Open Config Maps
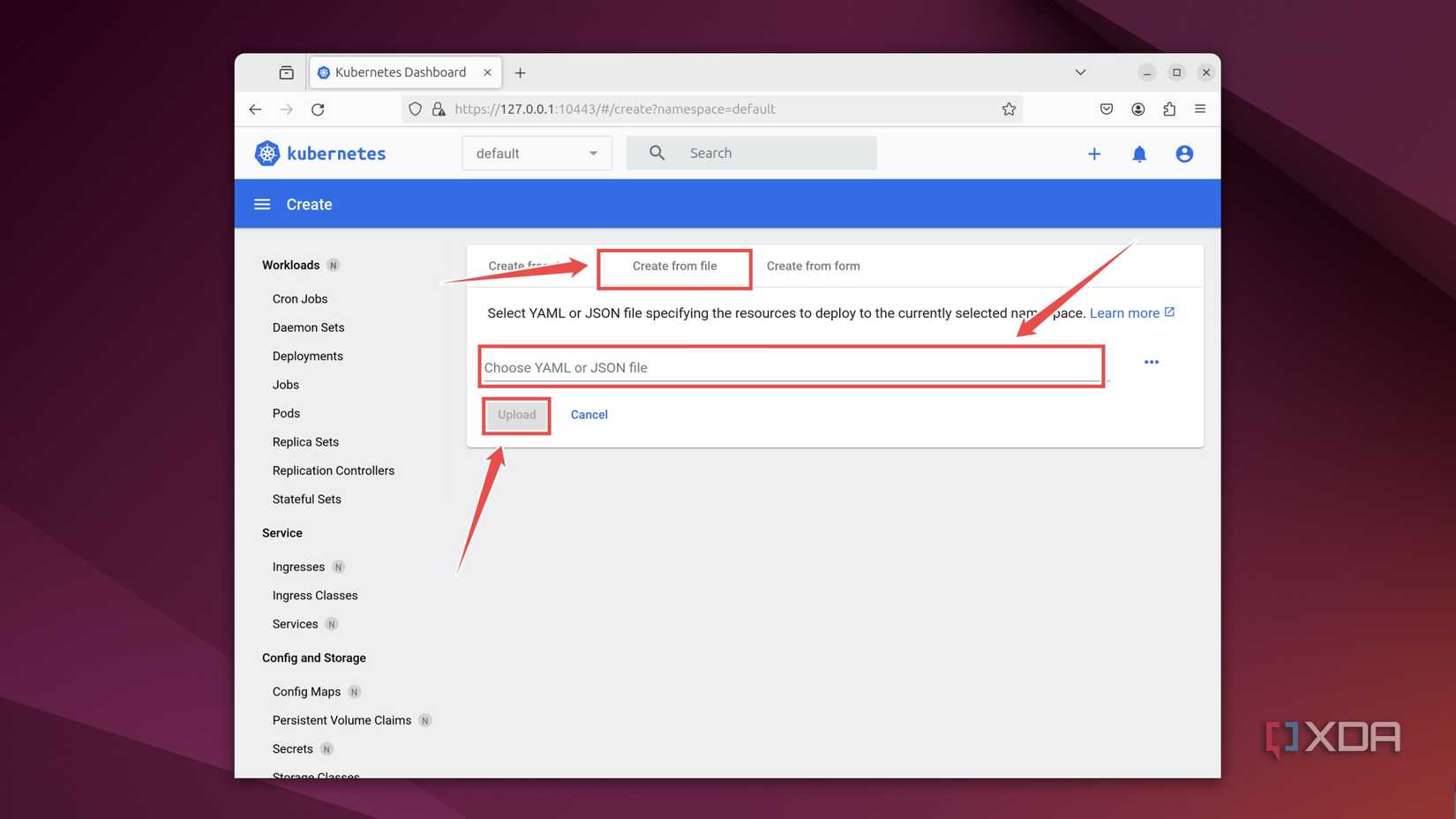Screen dimensions: 1456x819 306,692
